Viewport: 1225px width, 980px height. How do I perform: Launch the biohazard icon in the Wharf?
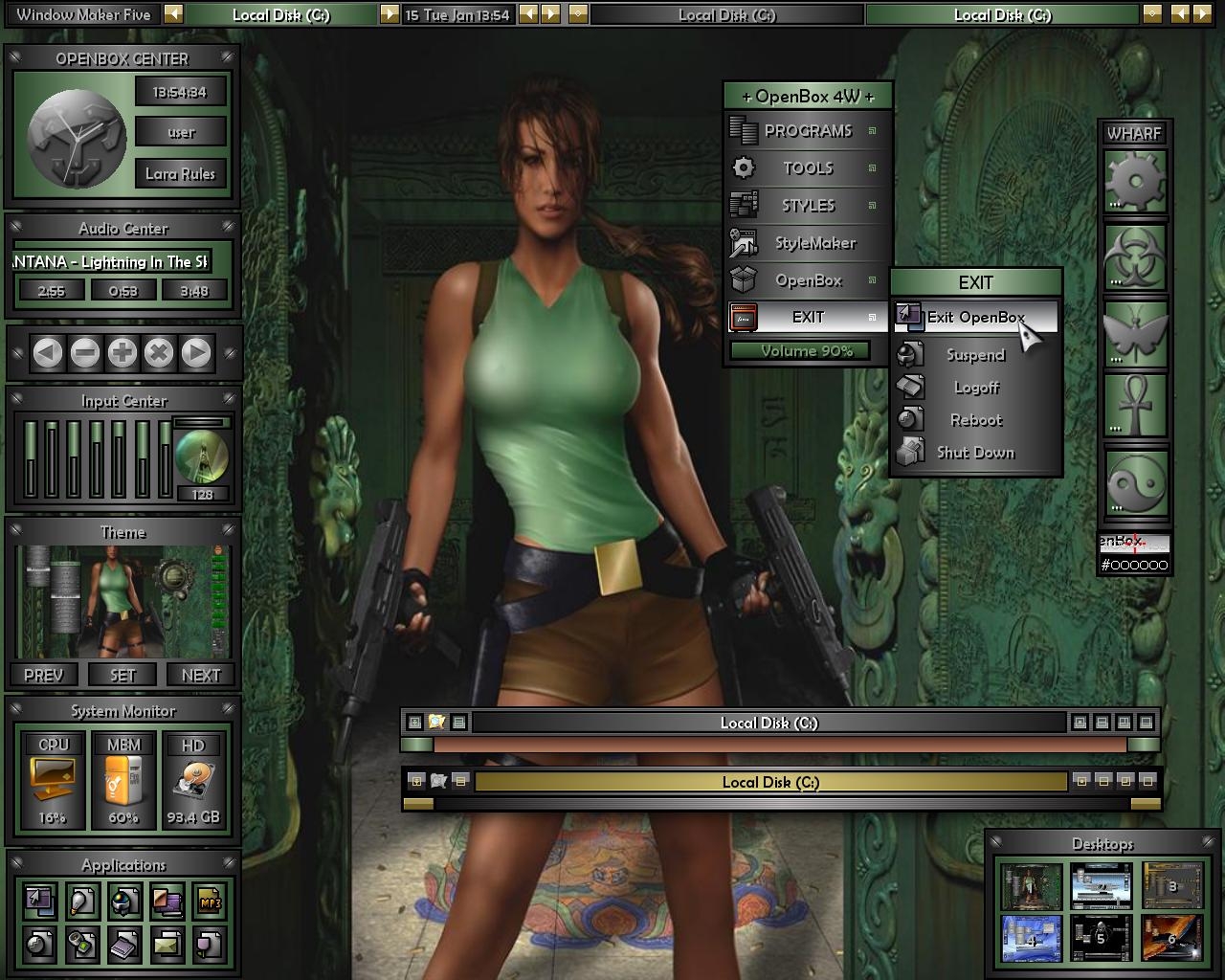(1136, 256)
